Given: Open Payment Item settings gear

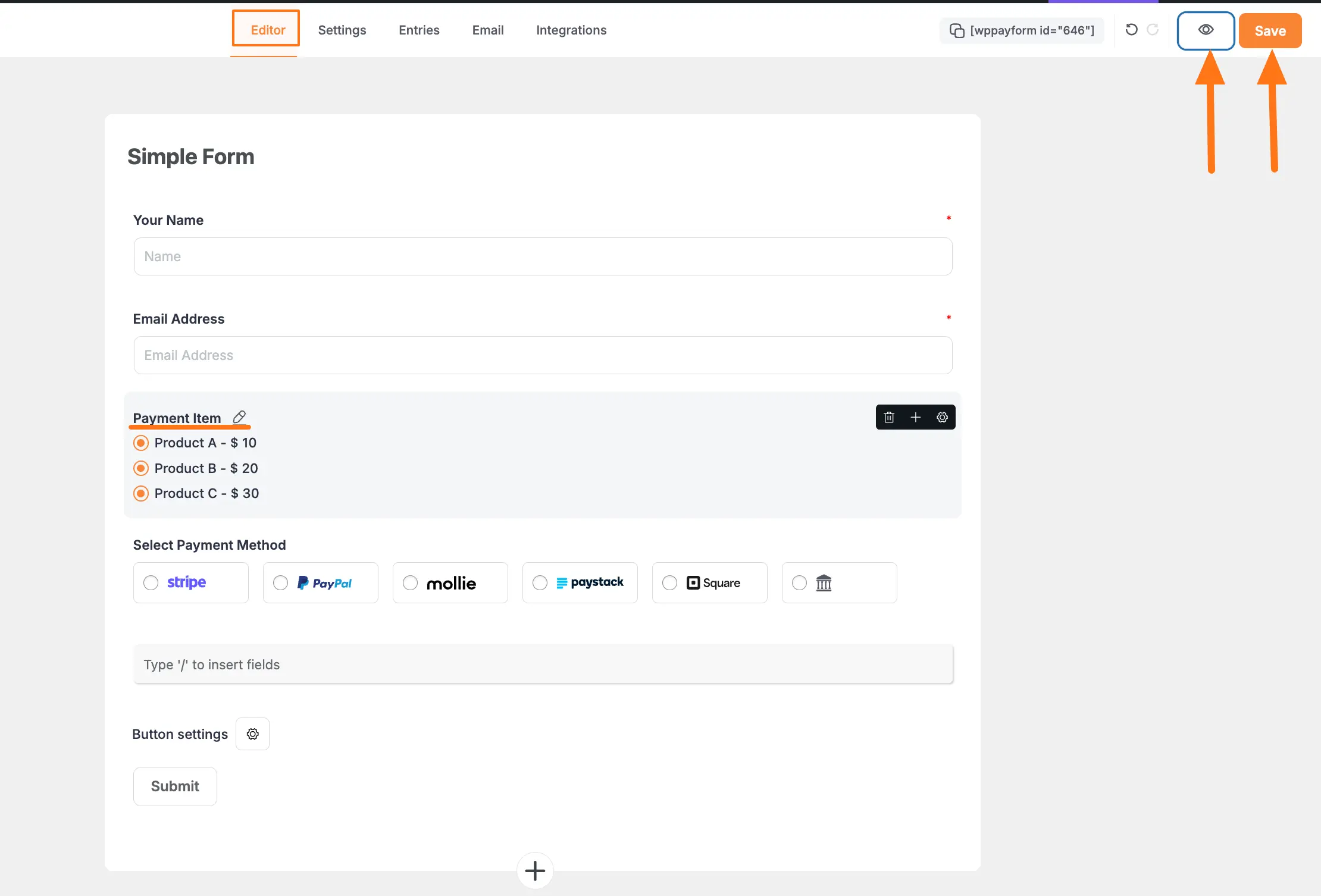Looking at the screenshot, I should pyautogui.click(x=941, y=417).
